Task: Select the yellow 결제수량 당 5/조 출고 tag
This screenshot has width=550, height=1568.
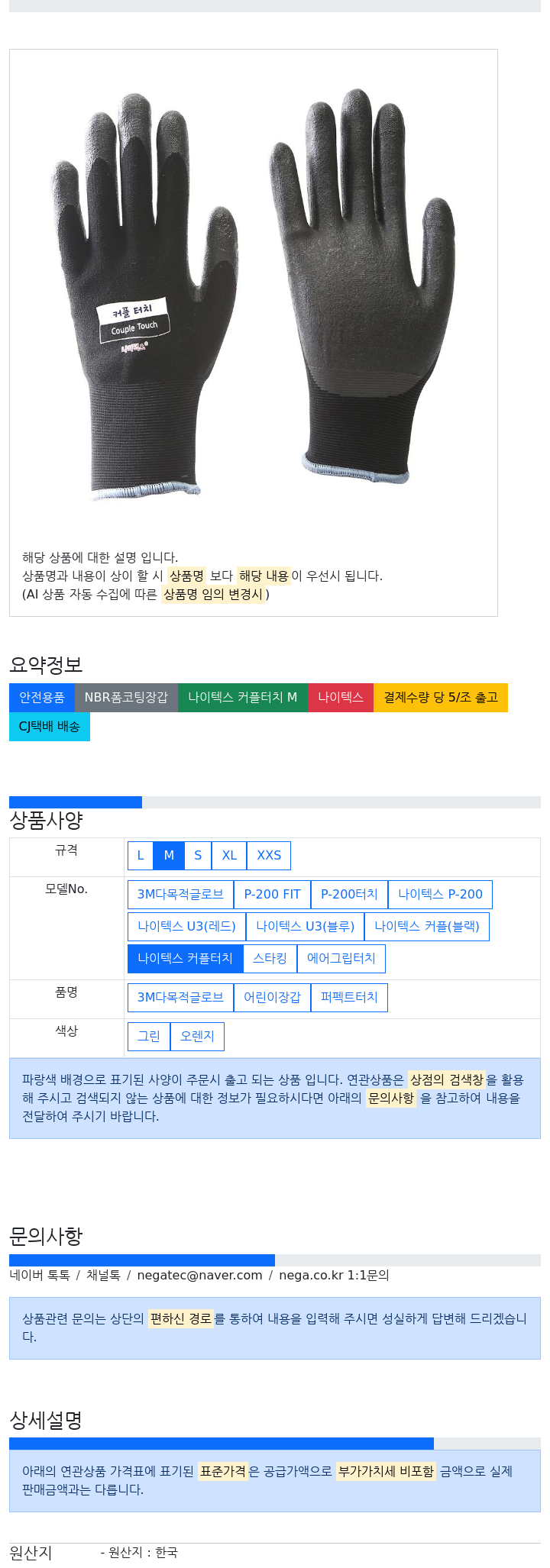Action: [441, 698]
